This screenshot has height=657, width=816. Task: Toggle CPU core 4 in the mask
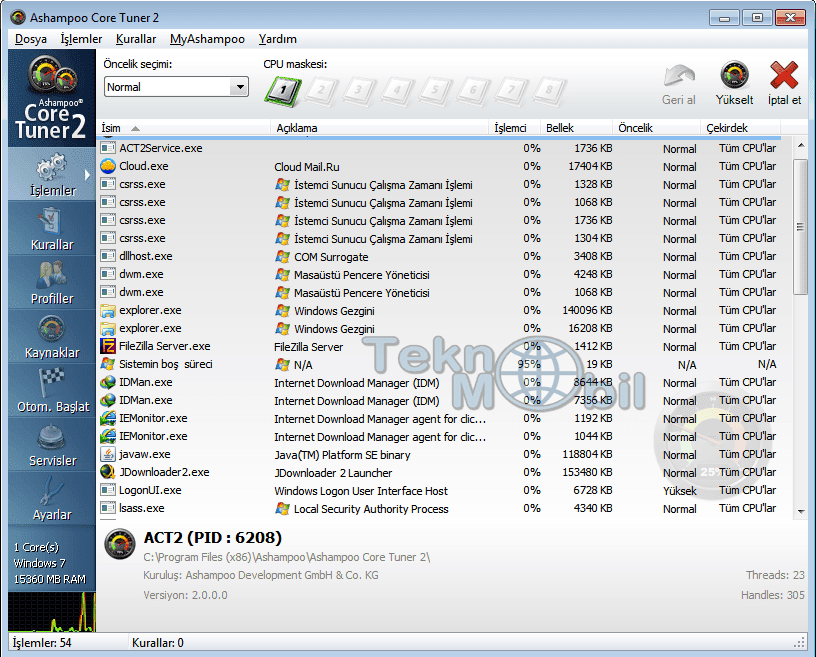click(x=397, y=91)
